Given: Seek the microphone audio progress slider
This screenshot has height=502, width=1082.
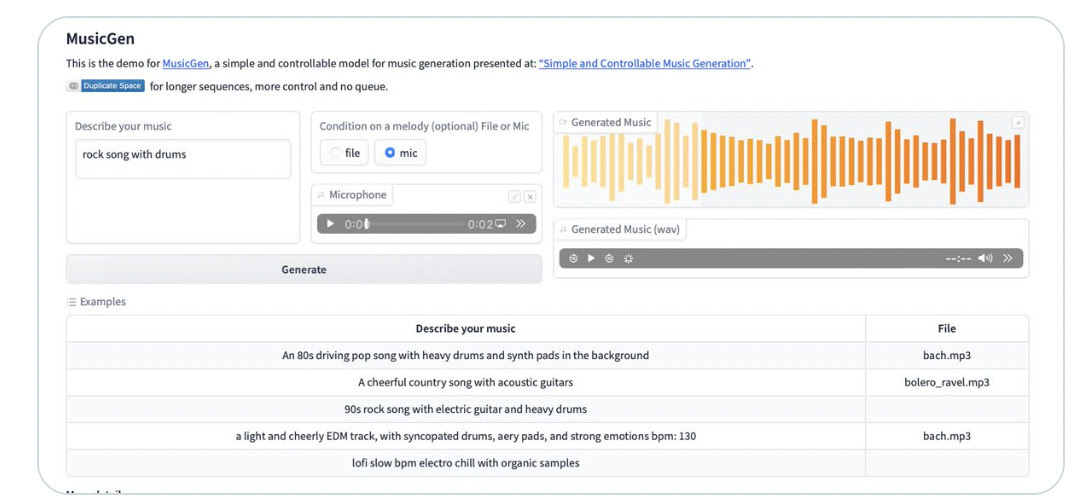Looking at the screenshot, I should pyautogui.click(x=416, y=224).
